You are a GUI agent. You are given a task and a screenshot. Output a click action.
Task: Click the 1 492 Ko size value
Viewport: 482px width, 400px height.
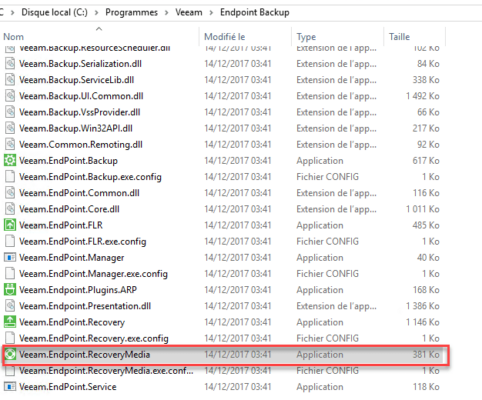click(x=423, y=96)
